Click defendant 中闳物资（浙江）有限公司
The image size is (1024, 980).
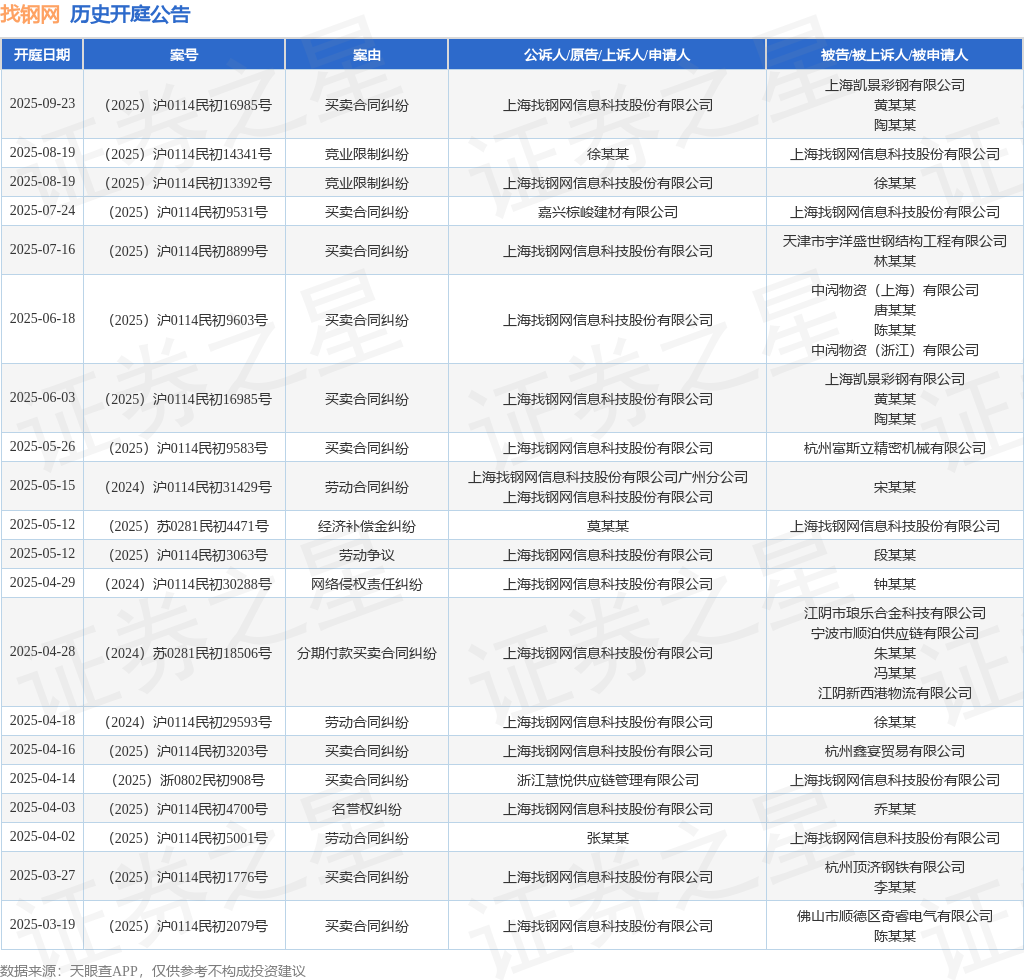click(895, 350)
